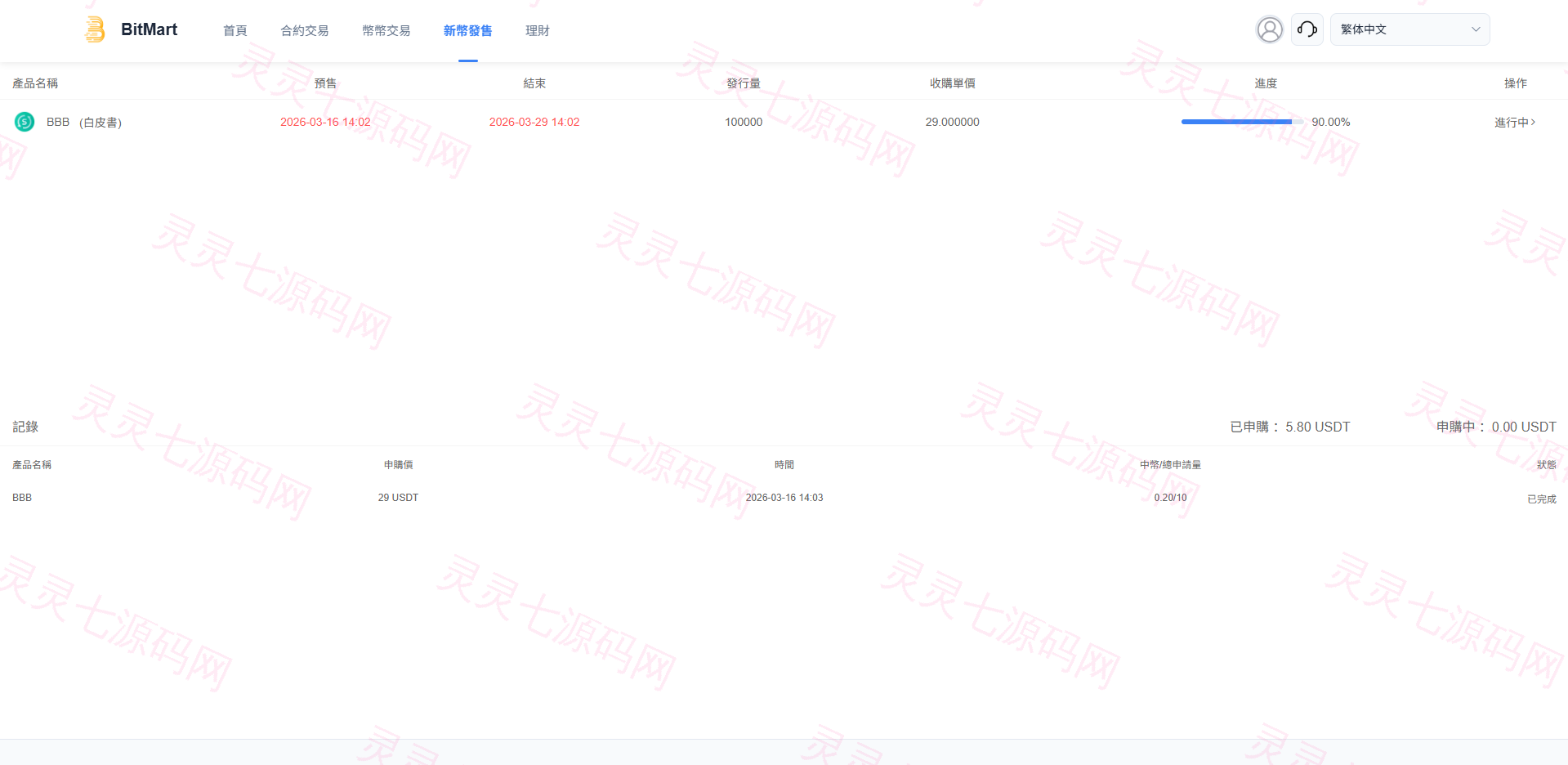The image size is (1568, 765).
Task: Click the 操作 column header
Action: 1516,83
